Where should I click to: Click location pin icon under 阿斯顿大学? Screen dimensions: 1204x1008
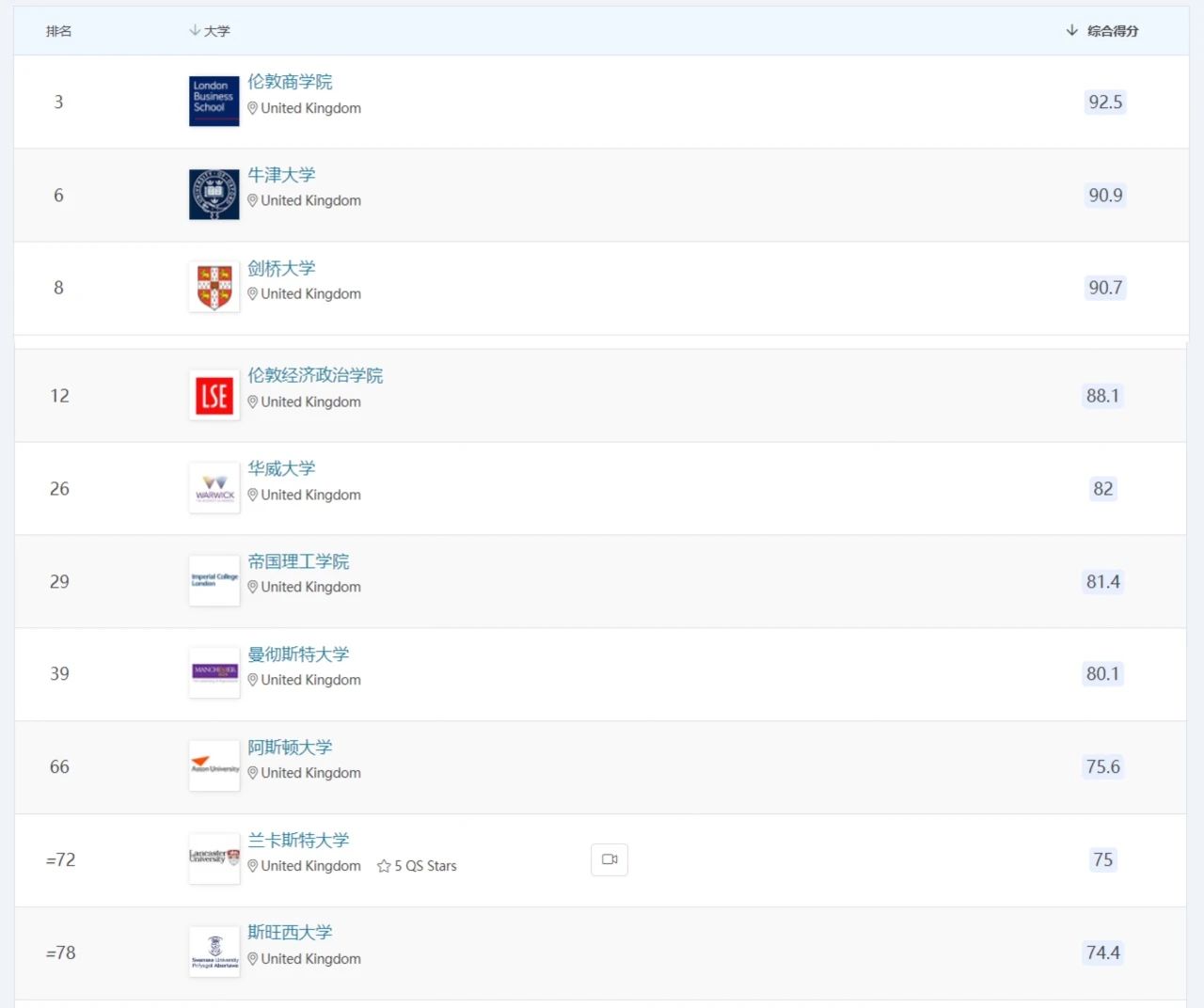(253, 773)
